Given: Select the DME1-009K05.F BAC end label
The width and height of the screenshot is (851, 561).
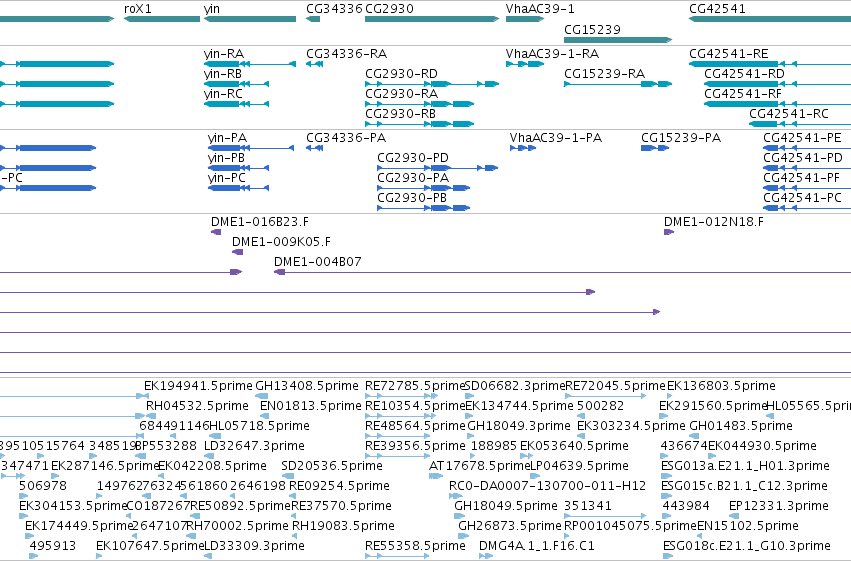Looking at the screenshot, I should point(281,242).
